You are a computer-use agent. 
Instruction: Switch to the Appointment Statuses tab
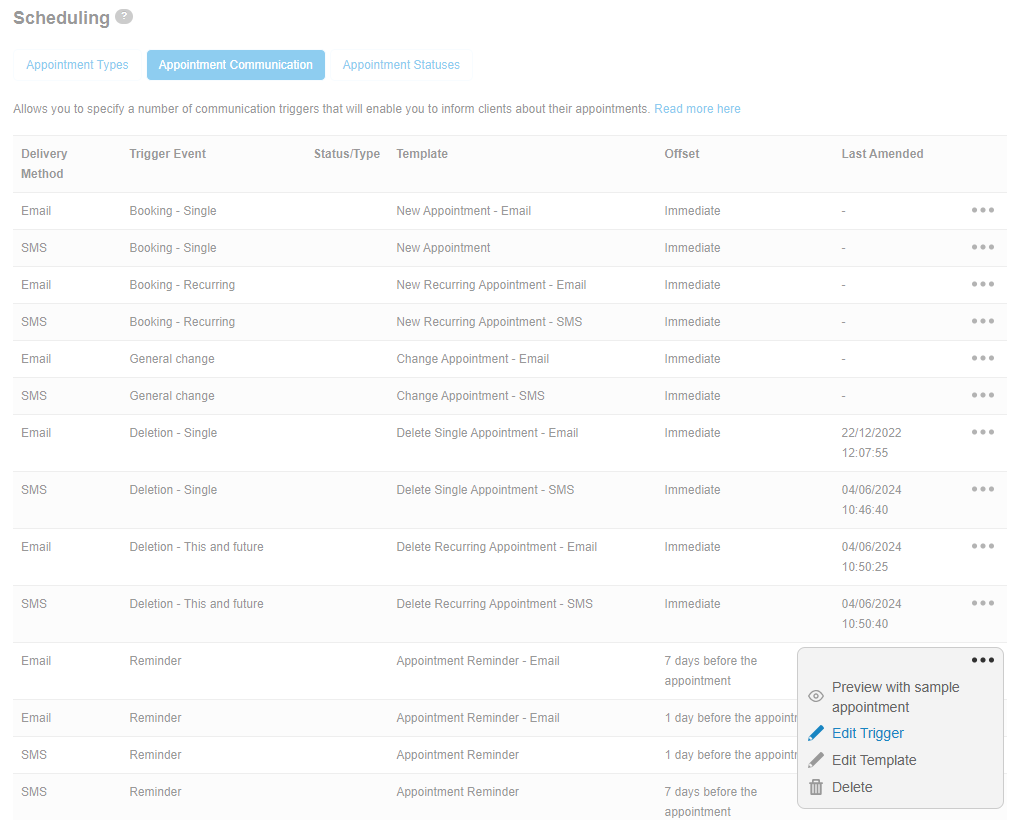tap(401, 65)
